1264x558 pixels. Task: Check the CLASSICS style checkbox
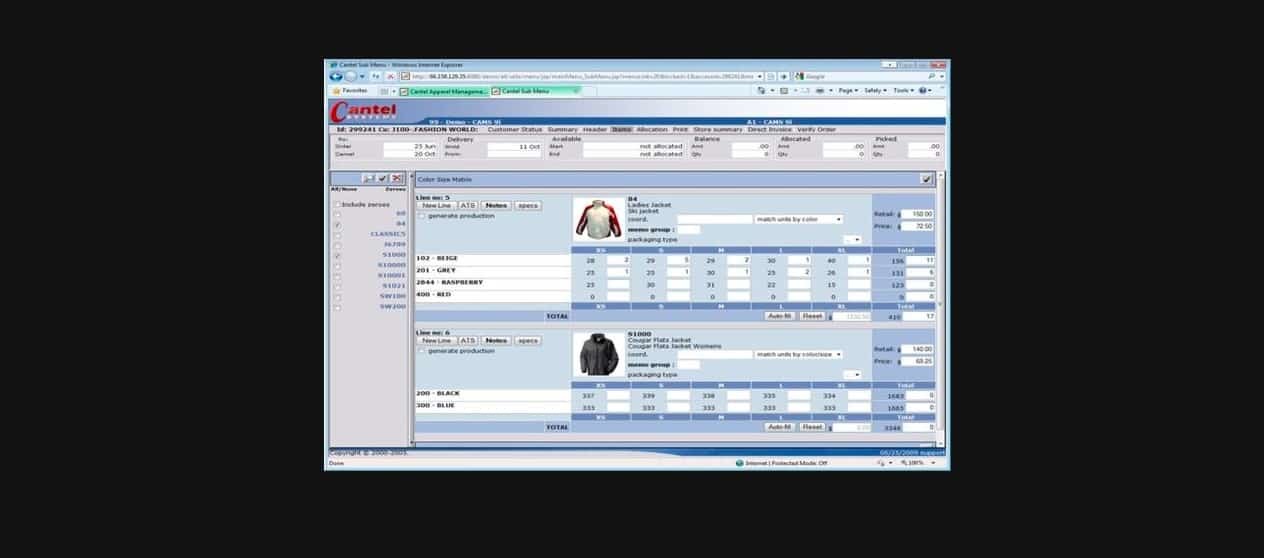pos(336,235)
